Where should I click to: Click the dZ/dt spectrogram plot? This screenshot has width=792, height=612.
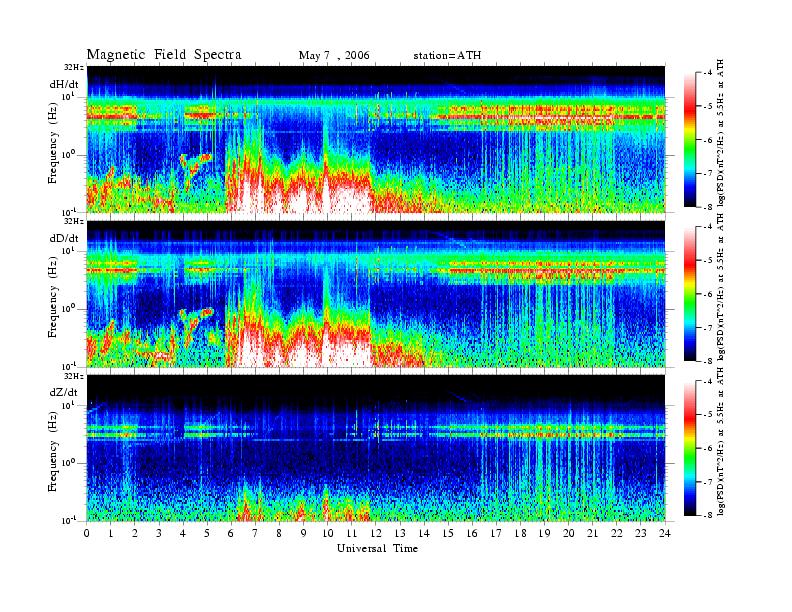click(376, 447)
